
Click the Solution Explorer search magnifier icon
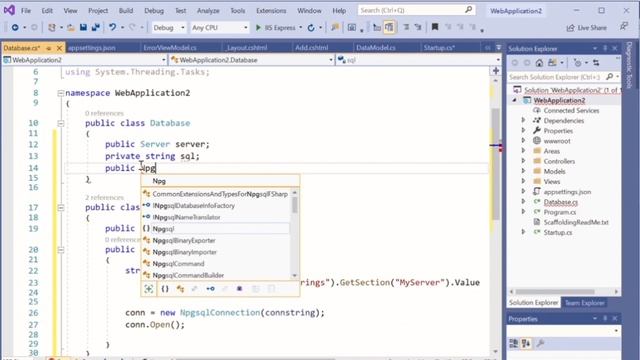tap(609, 77)
